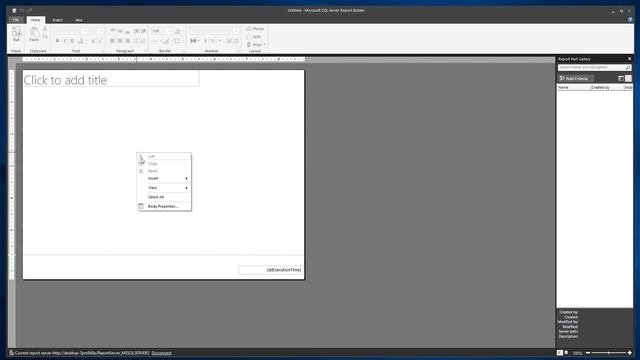640x360 pixels.
Task: Click align left paragraph icon
Action: point(112,41)
